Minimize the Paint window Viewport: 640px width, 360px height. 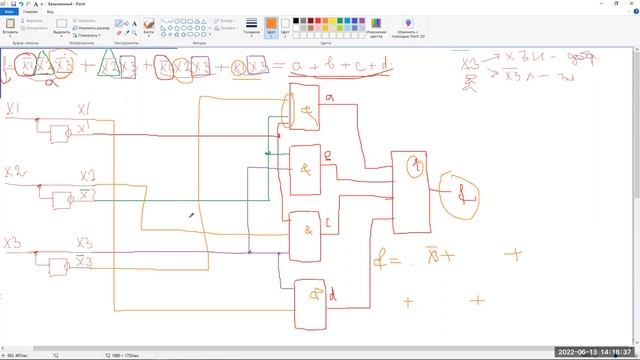point(602,3)
